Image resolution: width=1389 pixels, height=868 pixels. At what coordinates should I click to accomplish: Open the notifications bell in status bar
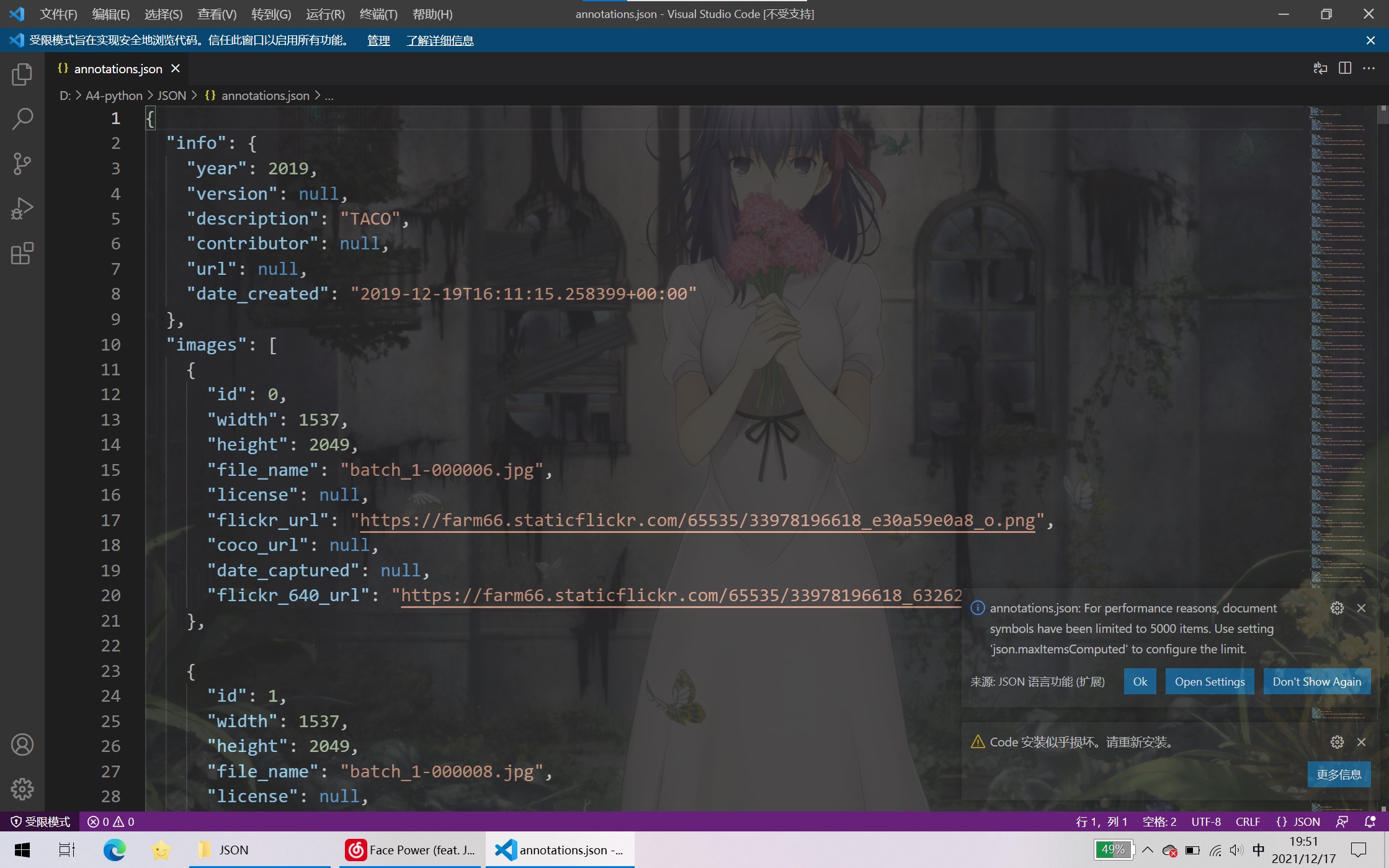tap(1370, 821)
